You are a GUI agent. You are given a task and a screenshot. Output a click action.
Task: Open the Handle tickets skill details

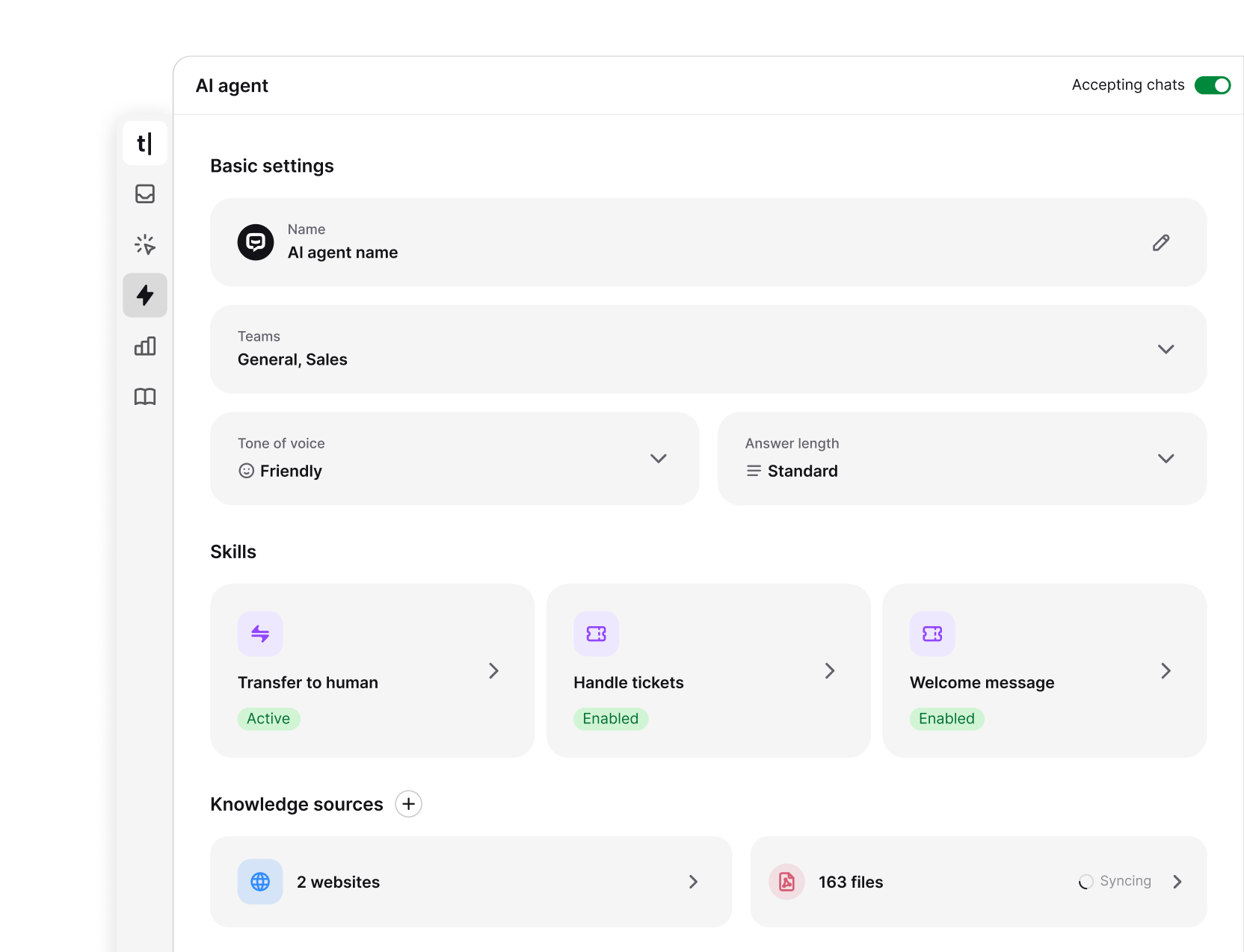829,671
